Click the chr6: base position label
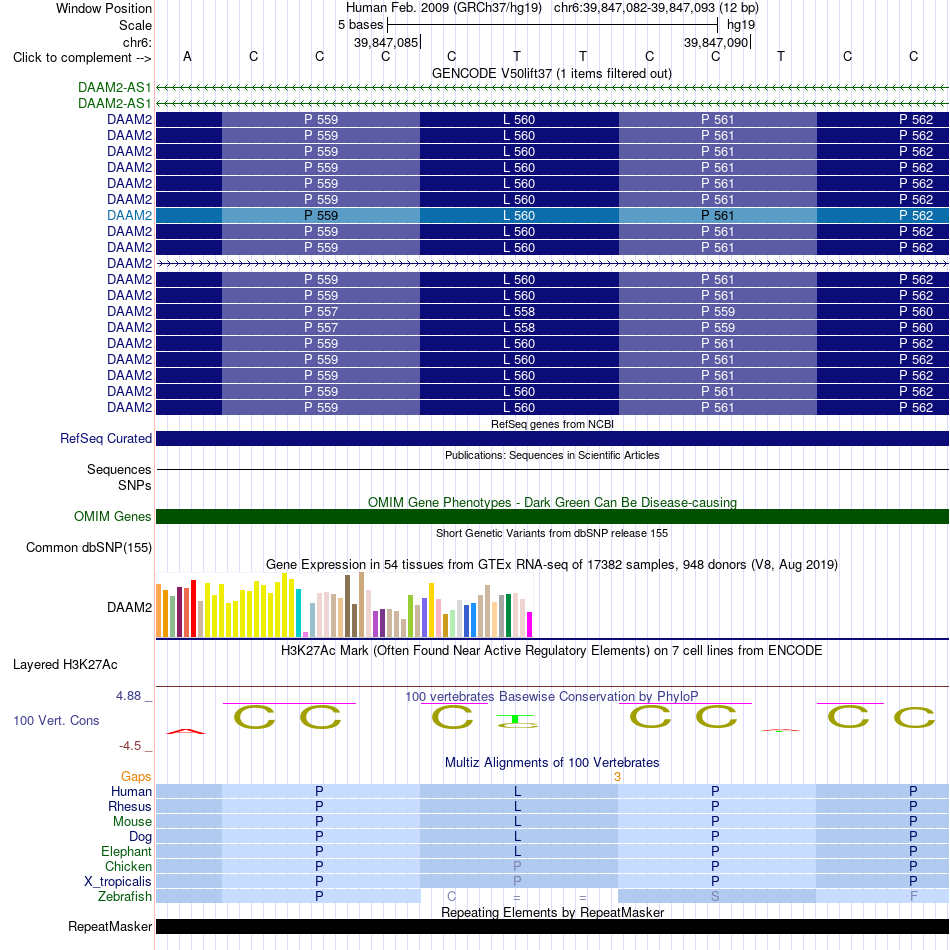The image size is (950, 950). (137, 42)
